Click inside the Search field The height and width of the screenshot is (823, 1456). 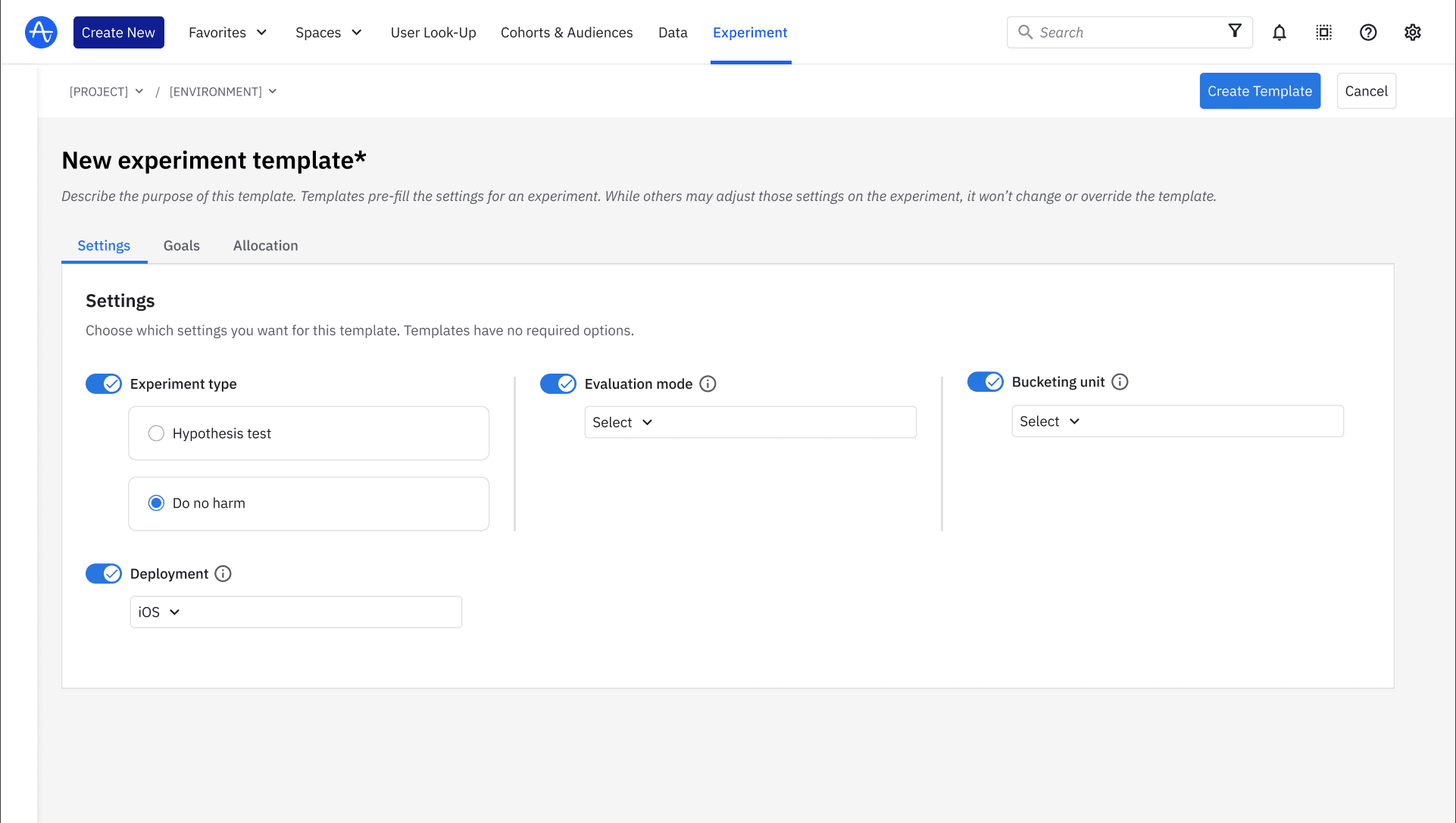click(1106, 32)
